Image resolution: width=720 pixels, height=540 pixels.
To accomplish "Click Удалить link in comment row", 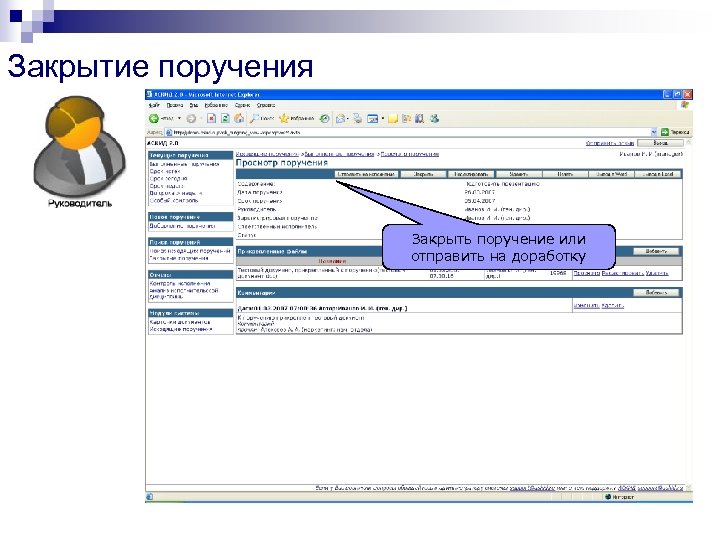I will click(x=613, y=305).
